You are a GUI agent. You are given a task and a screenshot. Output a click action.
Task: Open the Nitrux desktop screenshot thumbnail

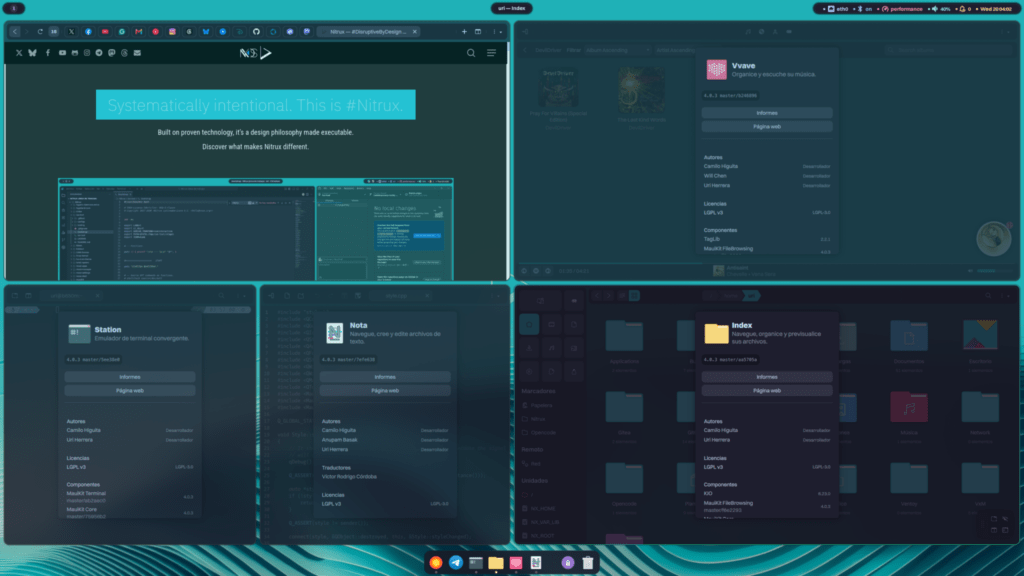[x=255, y=229]
